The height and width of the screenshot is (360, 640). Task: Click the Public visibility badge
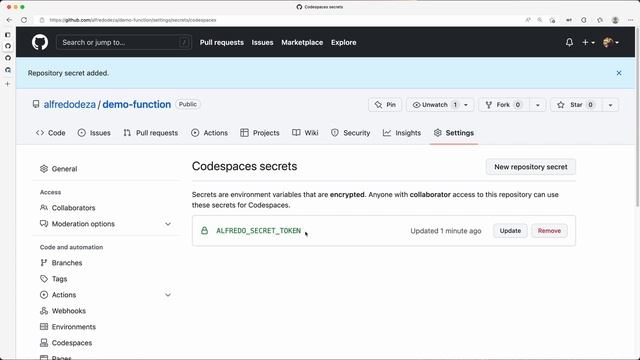[x=188, y=104]
